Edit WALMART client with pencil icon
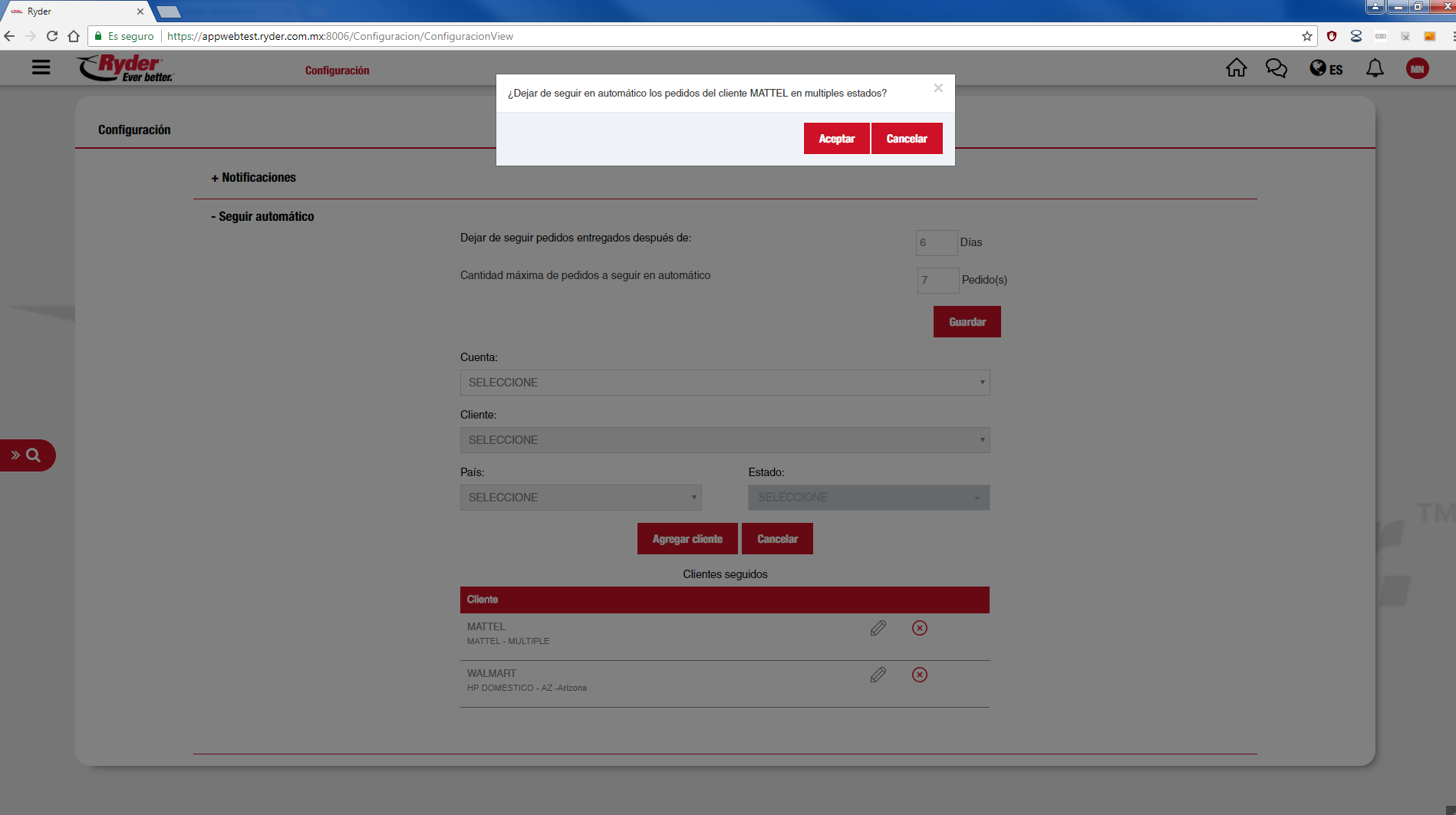Image resolution: width=1456 pixels, height=815 pixels. [x=878, y=675]
